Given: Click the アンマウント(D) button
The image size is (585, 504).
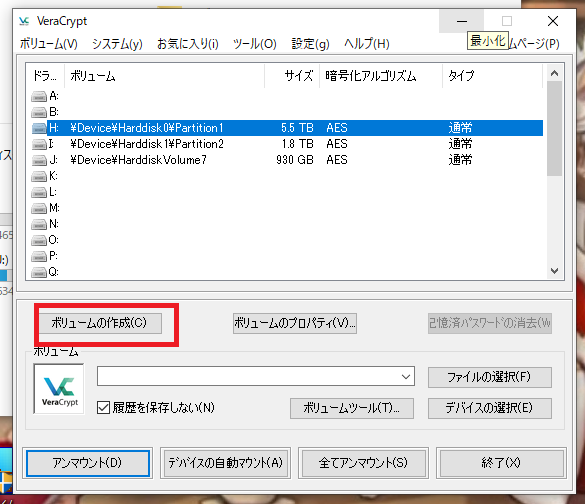Looking at the screenshot, I should tap(88, 463).
